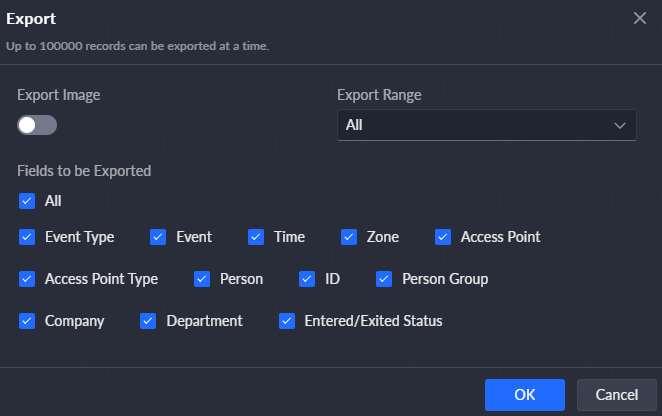Untick the Person Group checkbox
662x416 pixels.
(384, 279)
